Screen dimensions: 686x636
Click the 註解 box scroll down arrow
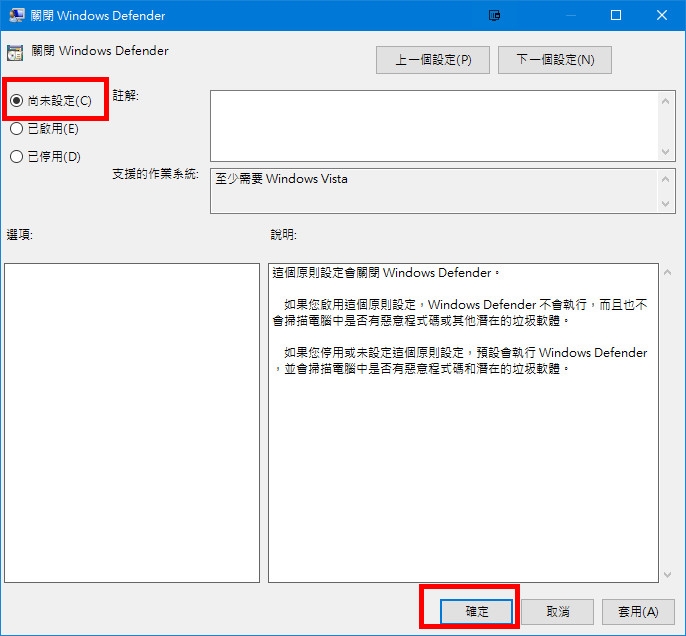[x=665, y=152]
